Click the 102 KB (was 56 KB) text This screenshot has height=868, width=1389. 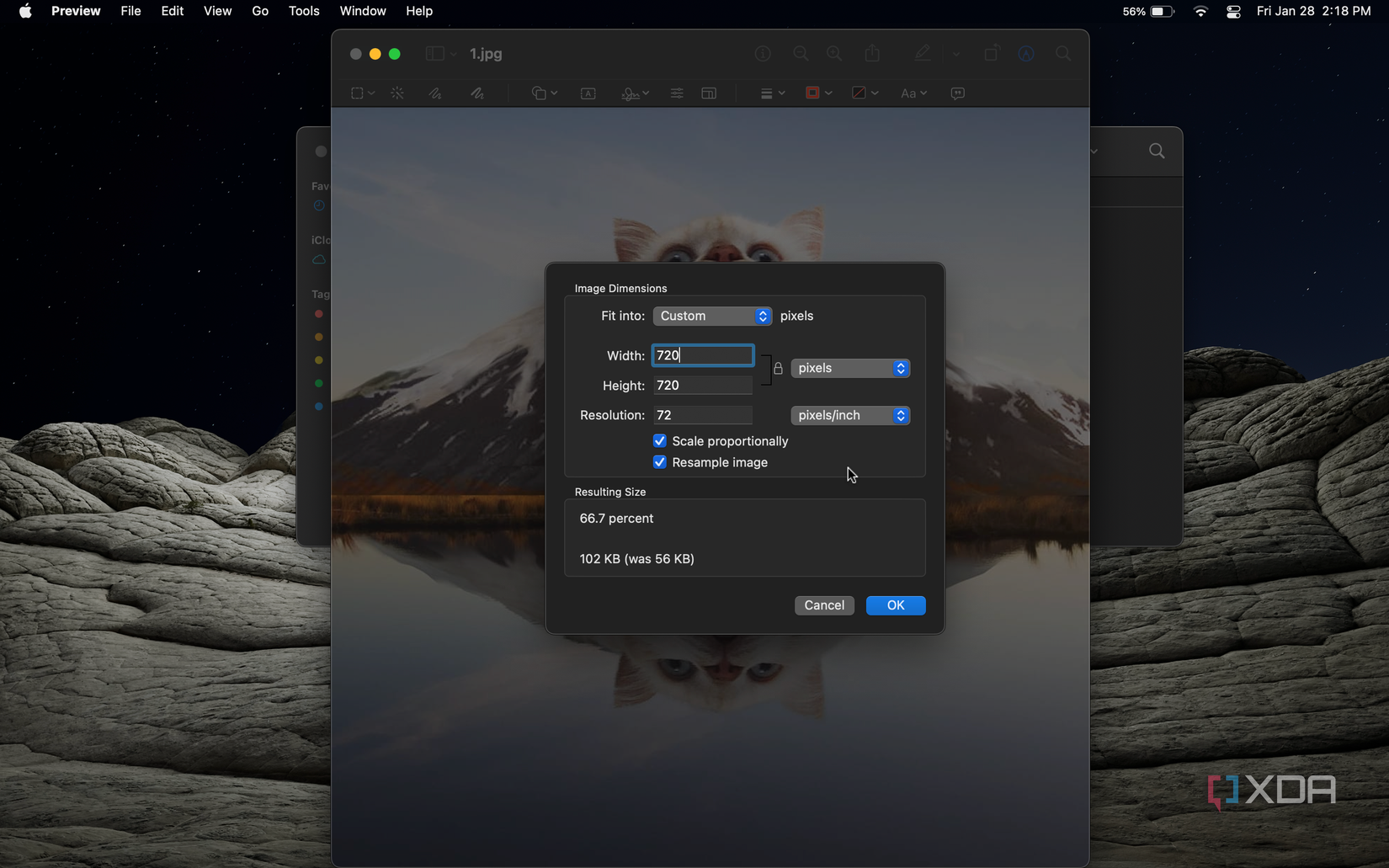636,559
